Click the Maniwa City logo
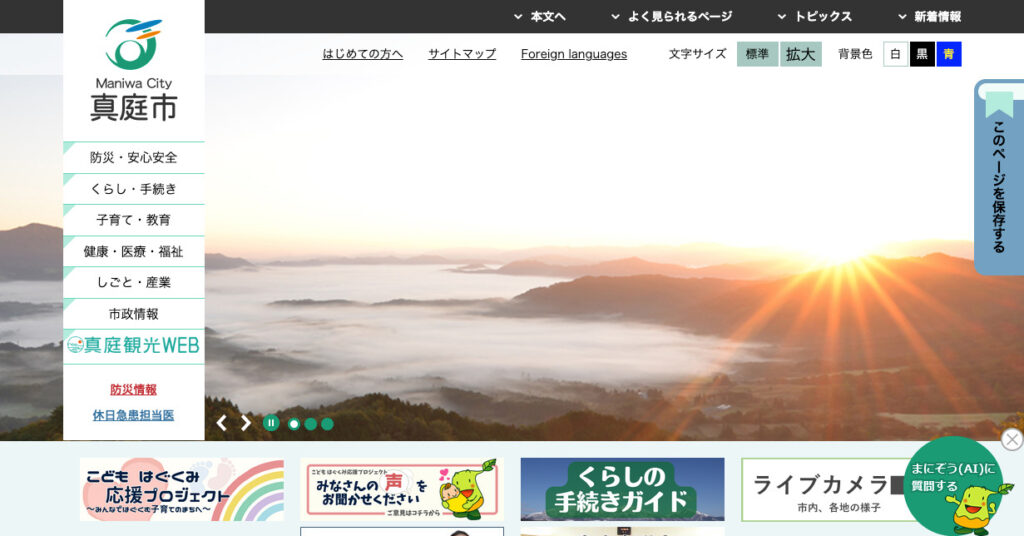 point(133,70)
